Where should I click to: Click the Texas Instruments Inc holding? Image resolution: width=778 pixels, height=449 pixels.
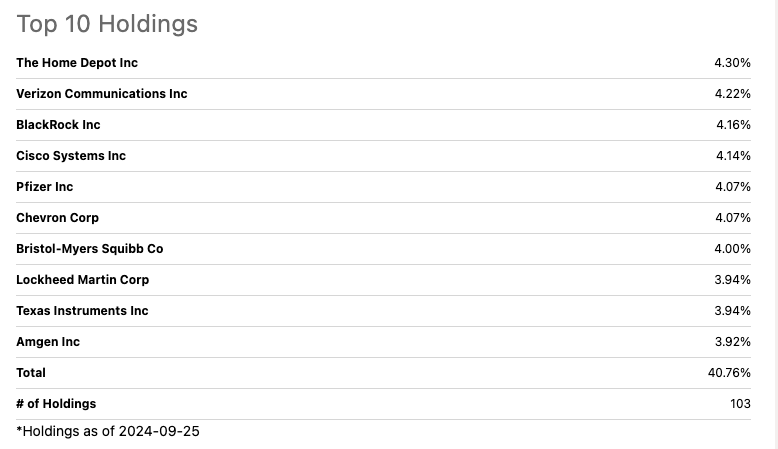tap(82, 311)
